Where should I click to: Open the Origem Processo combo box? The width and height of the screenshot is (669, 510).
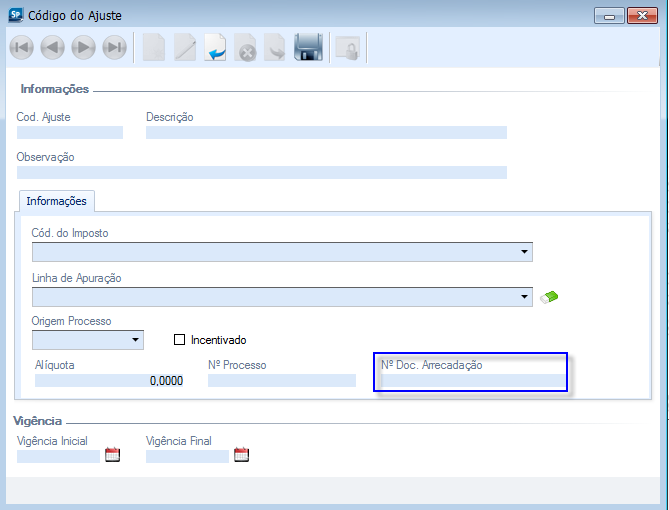point(134,340)
